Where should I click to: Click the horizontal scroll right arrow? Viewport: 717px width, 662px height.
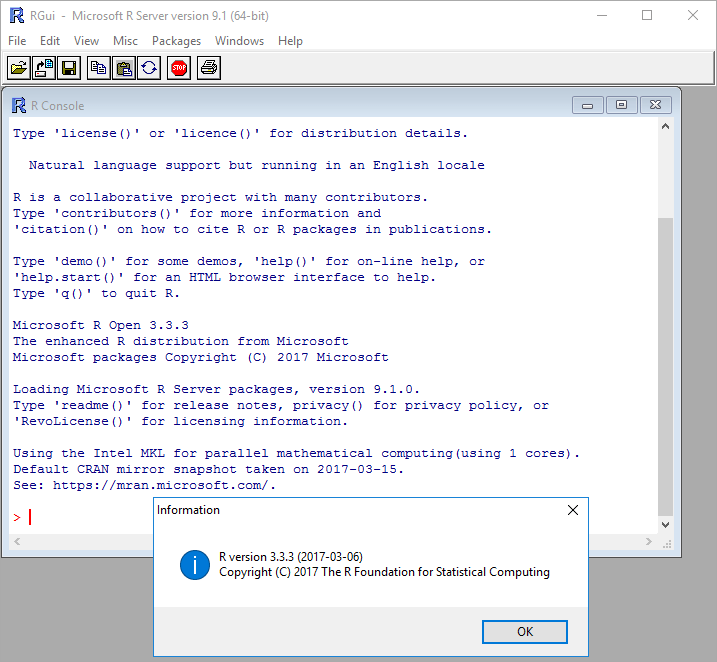pos(648,542)
